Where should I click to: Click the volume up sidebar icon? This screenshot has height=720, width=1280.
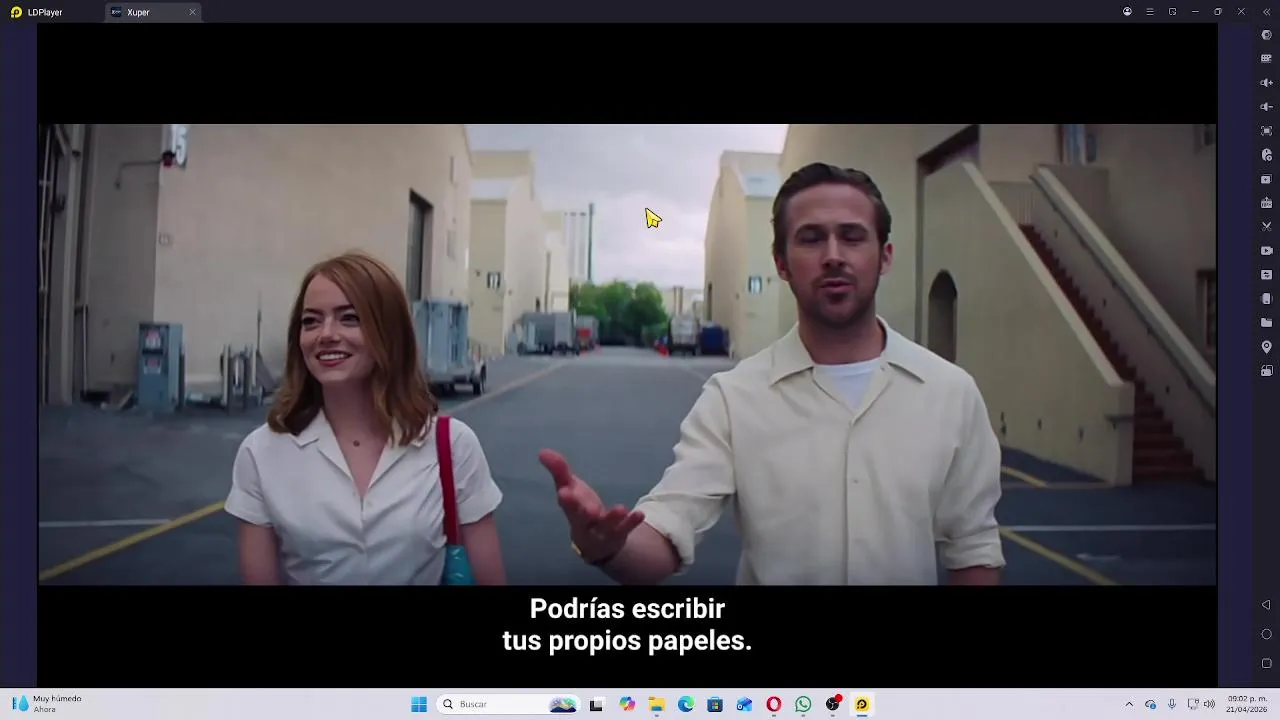coord(1266,83)
